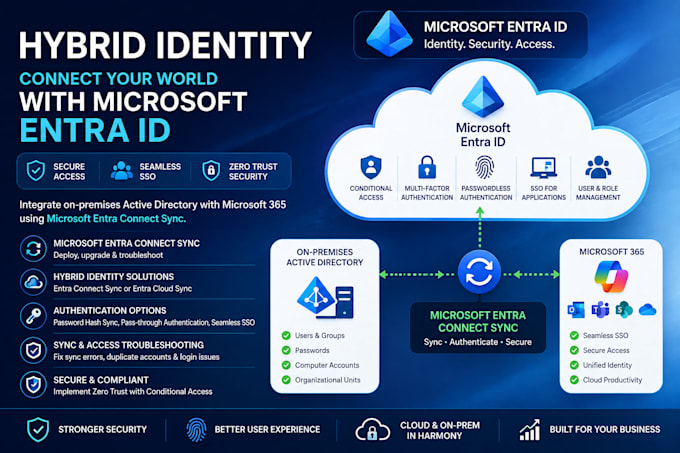This screenshot has height=453, width=680.
Task: Click the MICROSOFT 365 card title
Action: (611, 252)
